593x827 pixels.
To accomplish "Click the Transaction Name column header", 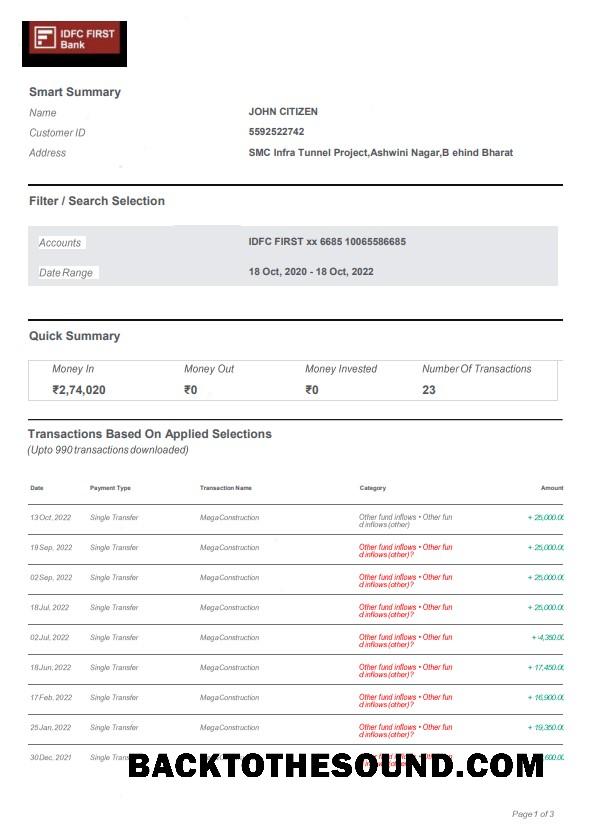I will [x=226, y=488].
